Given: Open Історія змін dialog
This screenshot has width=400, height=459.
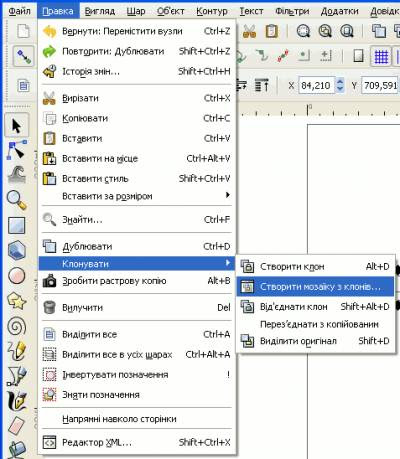Looking at the screenshot, I should (x=136, y=71).
